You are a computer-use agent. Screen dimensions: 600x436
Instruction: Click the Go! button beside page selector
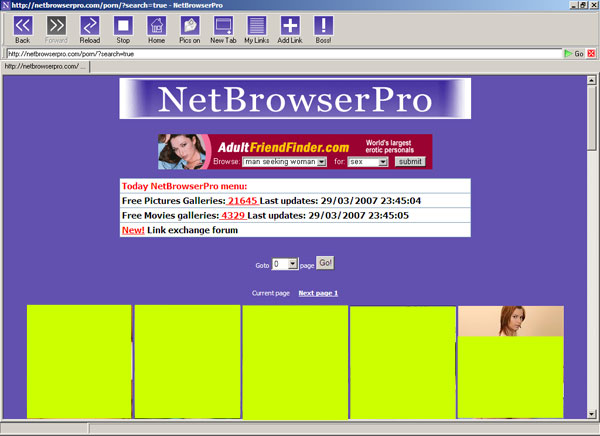(x=325, y=263)
